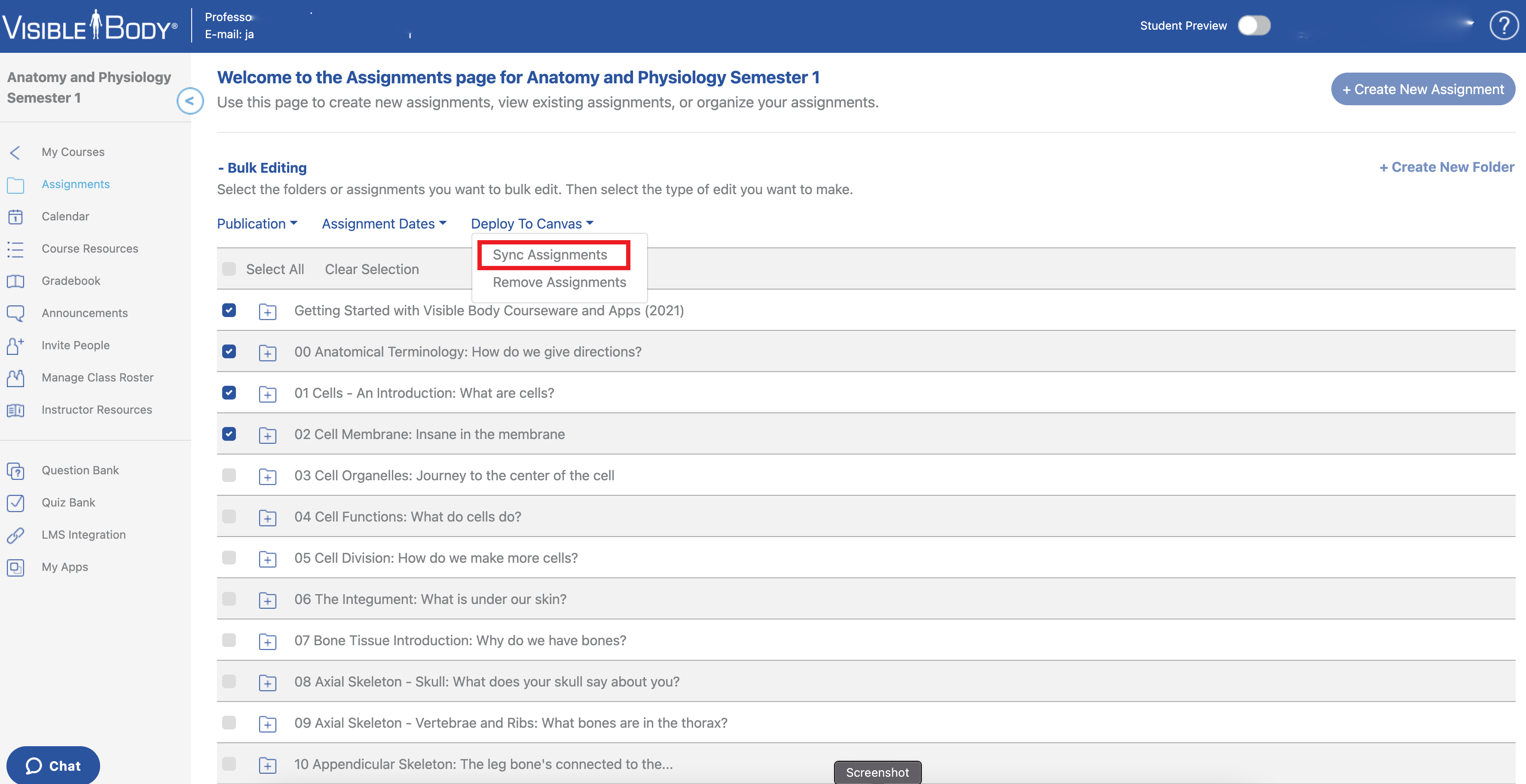Open Instructor Resources
This screenshot has height=784, width=1526.
pos(97,409)
